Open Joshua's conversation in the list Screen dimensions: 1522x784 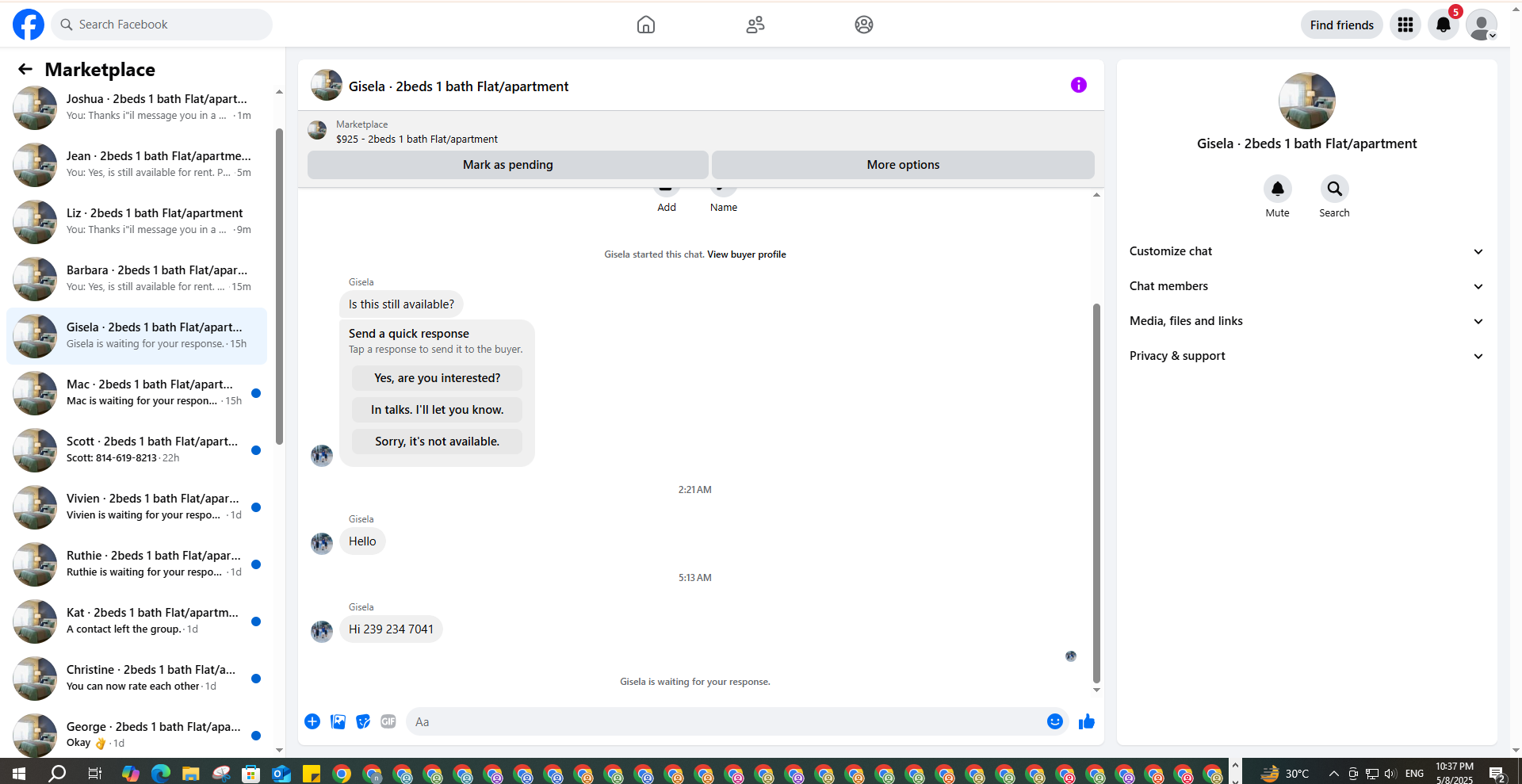click(x=136, y=108)
